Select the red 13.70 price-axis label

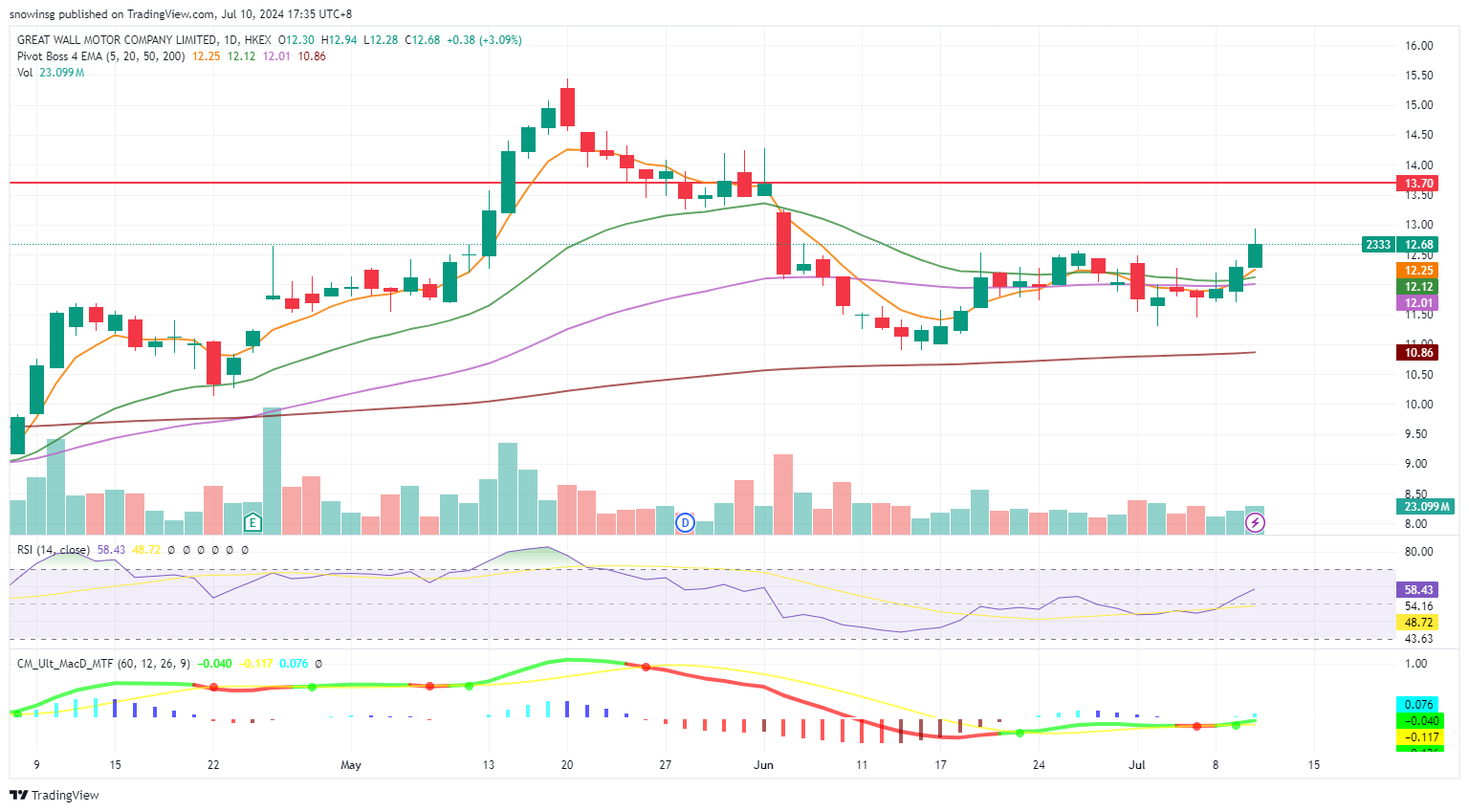point(1418,183)
